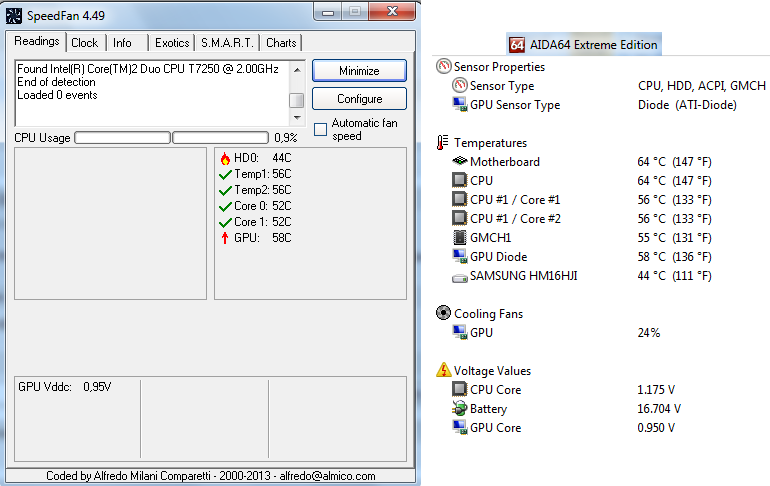770x486 pixels.
Task: Click the GPU fan 24% value
Action: tap(649, 333)
